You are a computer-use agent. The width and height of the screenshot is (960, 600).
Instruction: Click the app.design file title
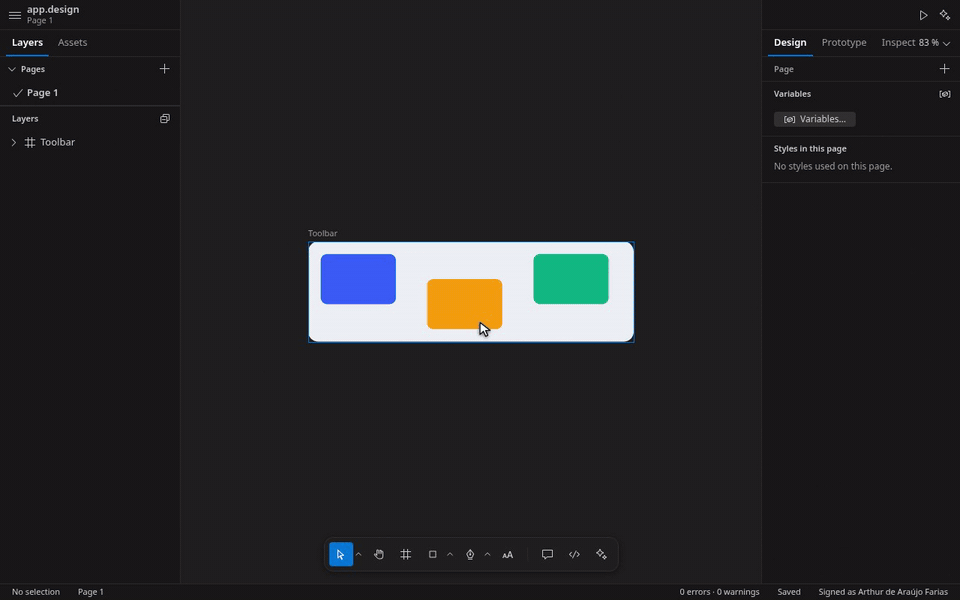tap(53, 9)
